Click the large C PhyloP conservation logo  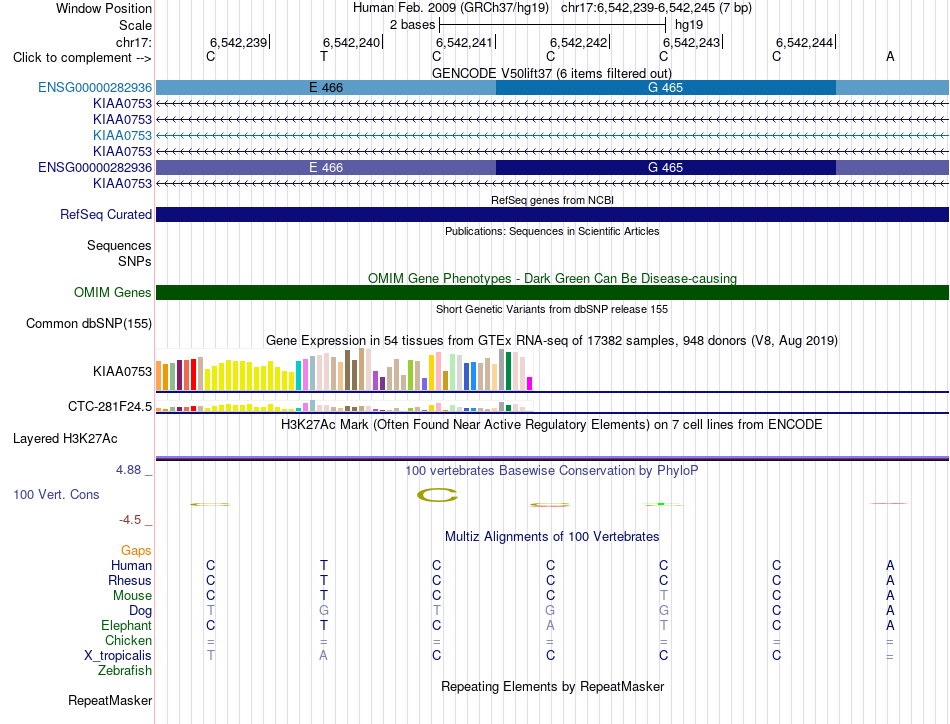[x=437, y=495]
